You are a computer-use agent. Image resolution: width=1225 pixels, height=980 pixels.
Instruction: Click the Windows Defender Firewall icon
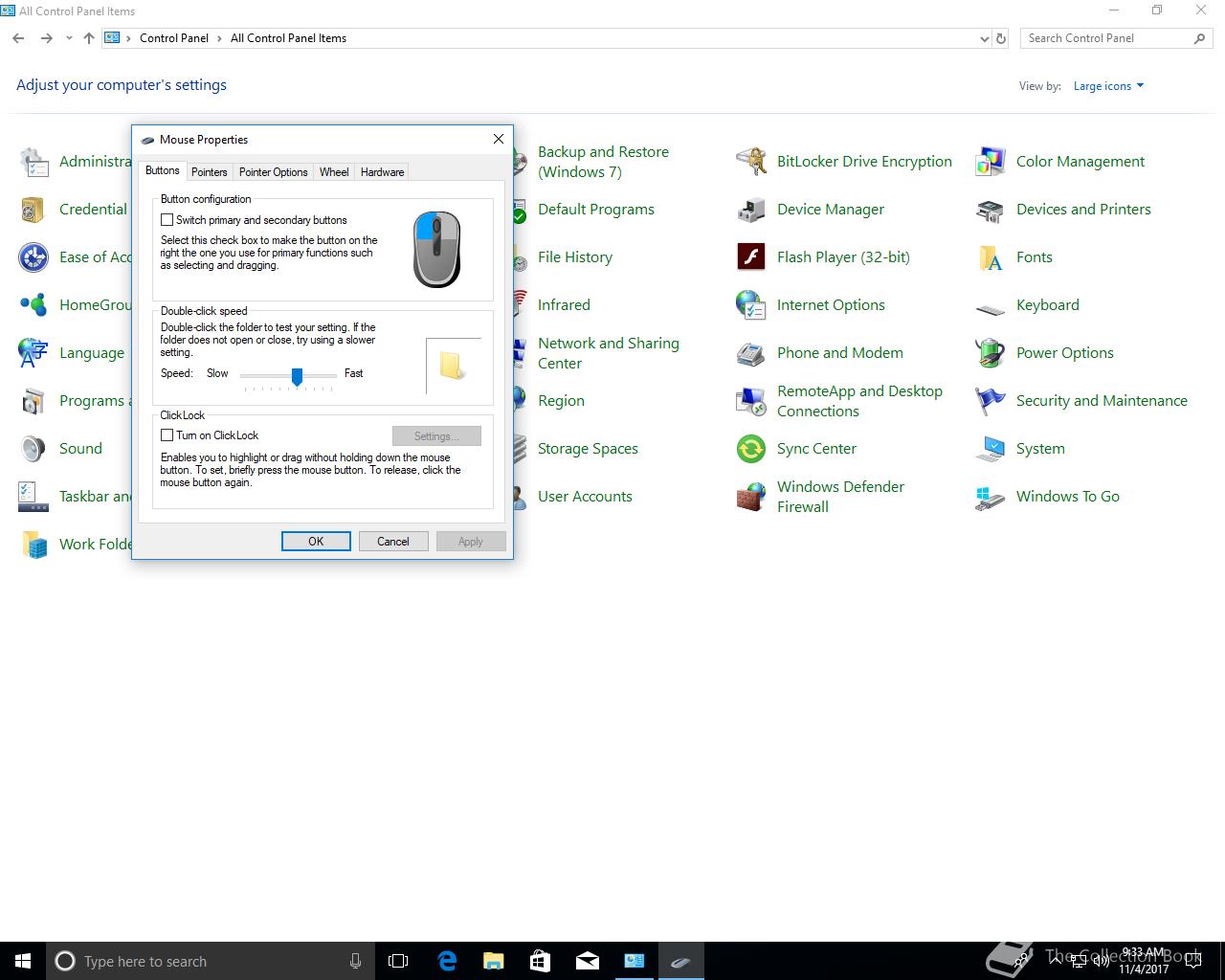pos(750,497)
